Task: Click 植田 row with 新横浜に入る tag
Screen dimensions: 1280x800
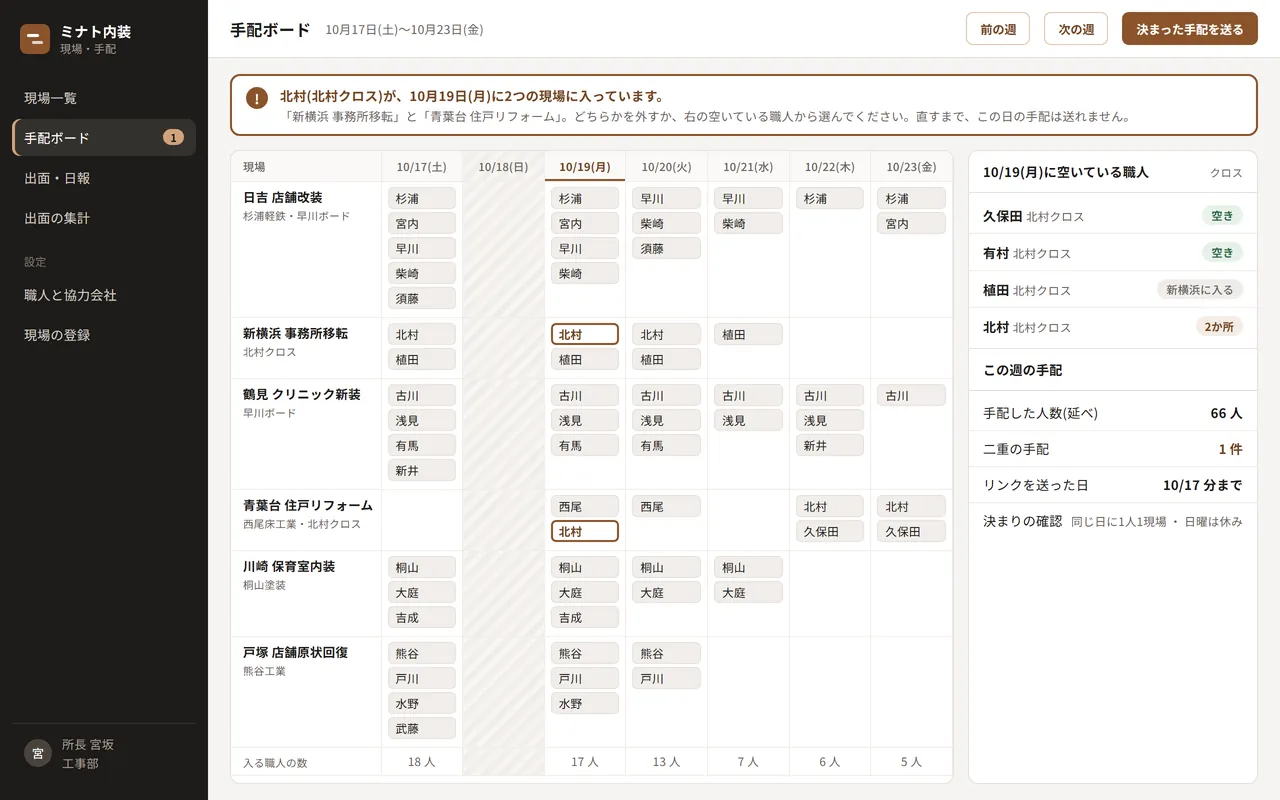Action: [1113, 290]
